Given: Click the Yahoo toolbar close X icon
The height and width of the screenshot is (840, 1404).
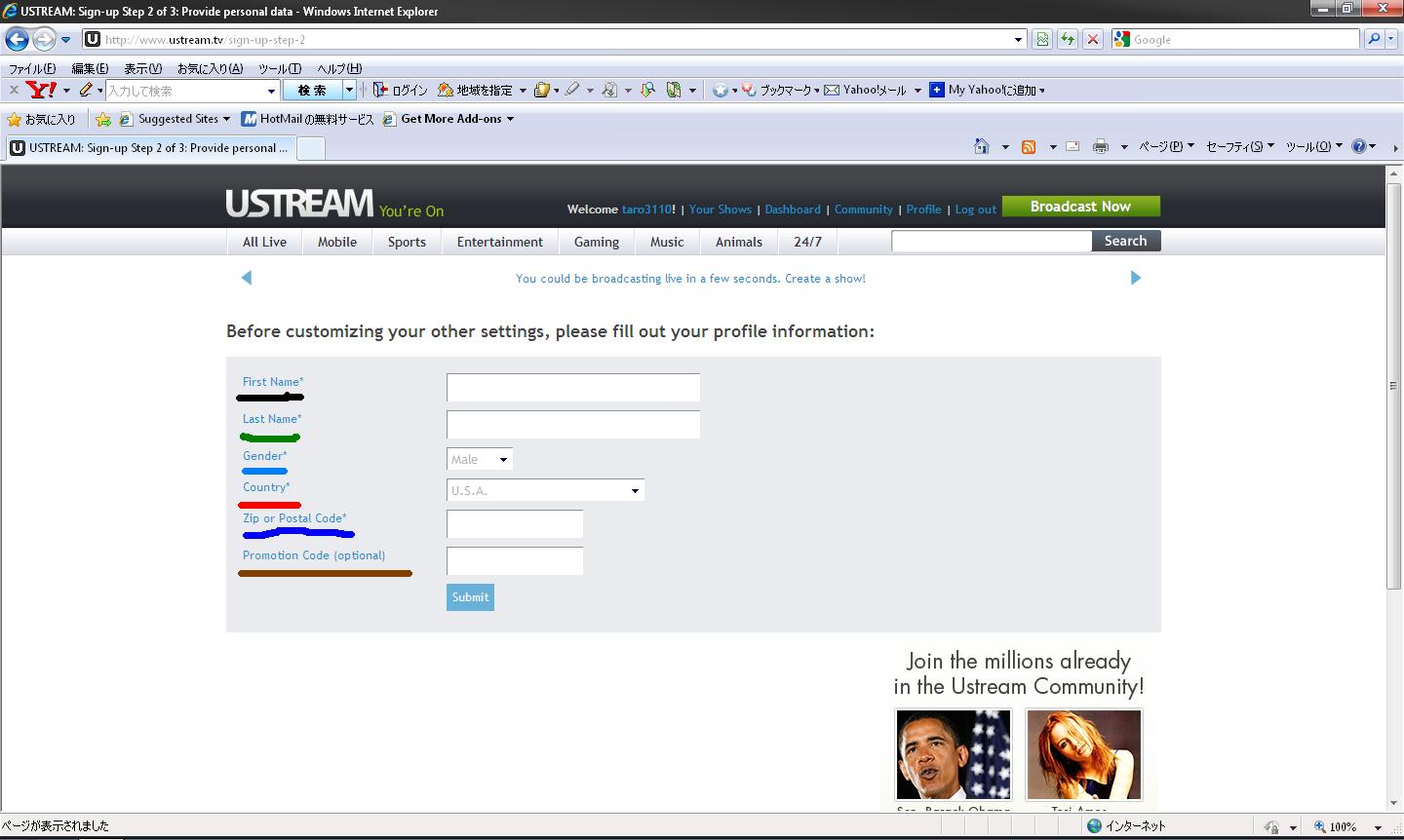Looking at the screenshot, I should [x=14, y=90].
